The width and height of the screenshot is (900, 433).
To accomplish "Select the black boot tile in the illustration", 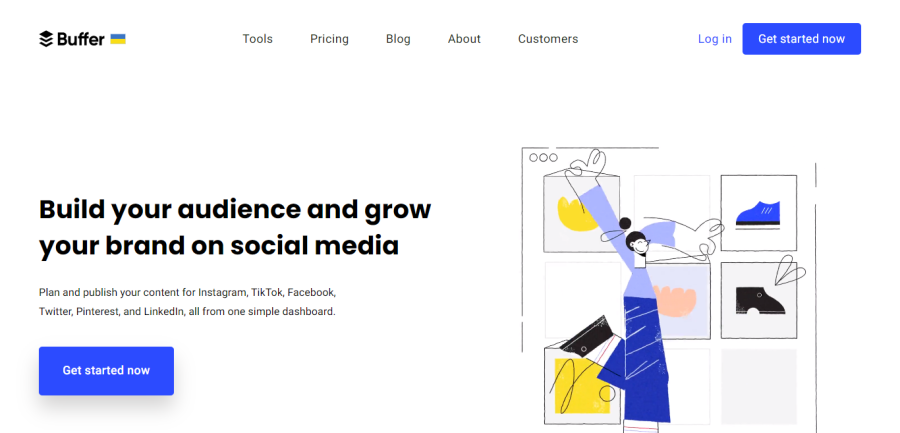I will 758,299.
